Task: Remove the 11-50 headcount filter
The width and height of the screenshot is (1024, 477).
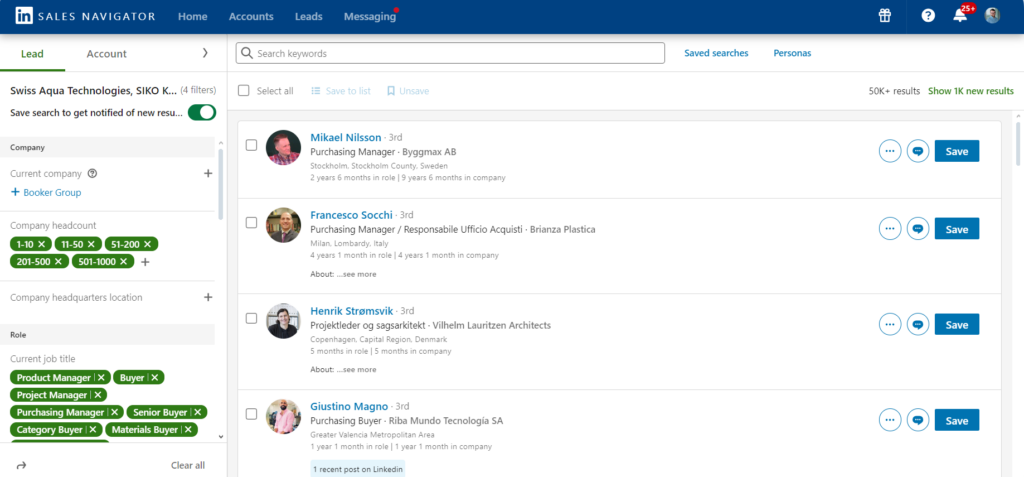Action: (91, 244)
